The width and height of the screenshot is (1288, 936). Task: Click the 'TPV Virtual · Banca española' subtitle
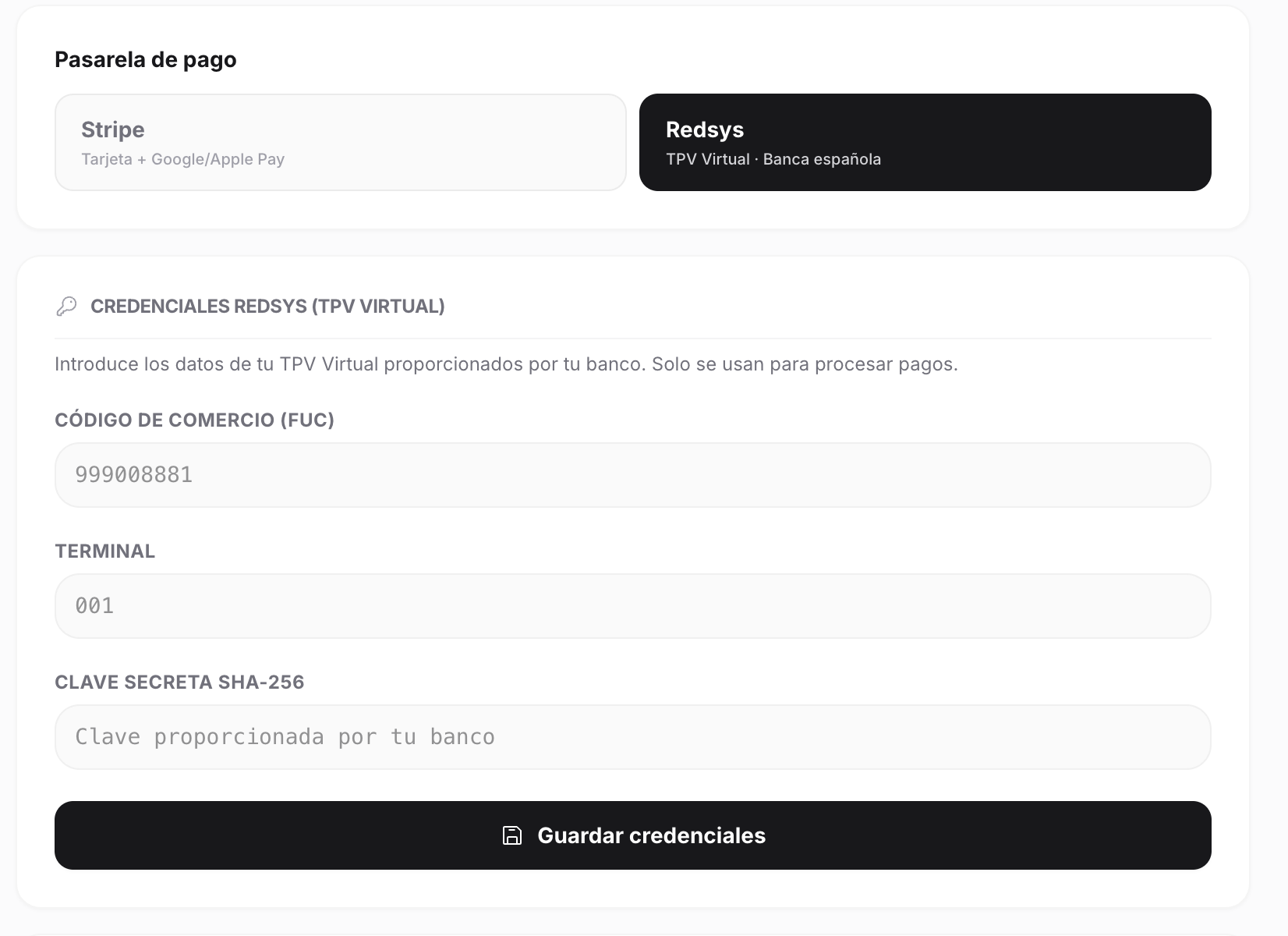tap(773, 159)
